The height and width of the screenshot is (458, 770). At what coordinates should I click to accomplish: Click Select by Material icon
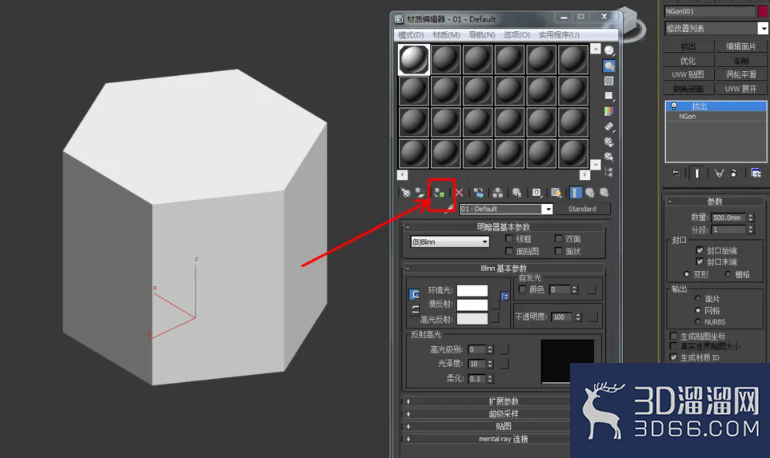pyautogui.click(x=609, y=157)
